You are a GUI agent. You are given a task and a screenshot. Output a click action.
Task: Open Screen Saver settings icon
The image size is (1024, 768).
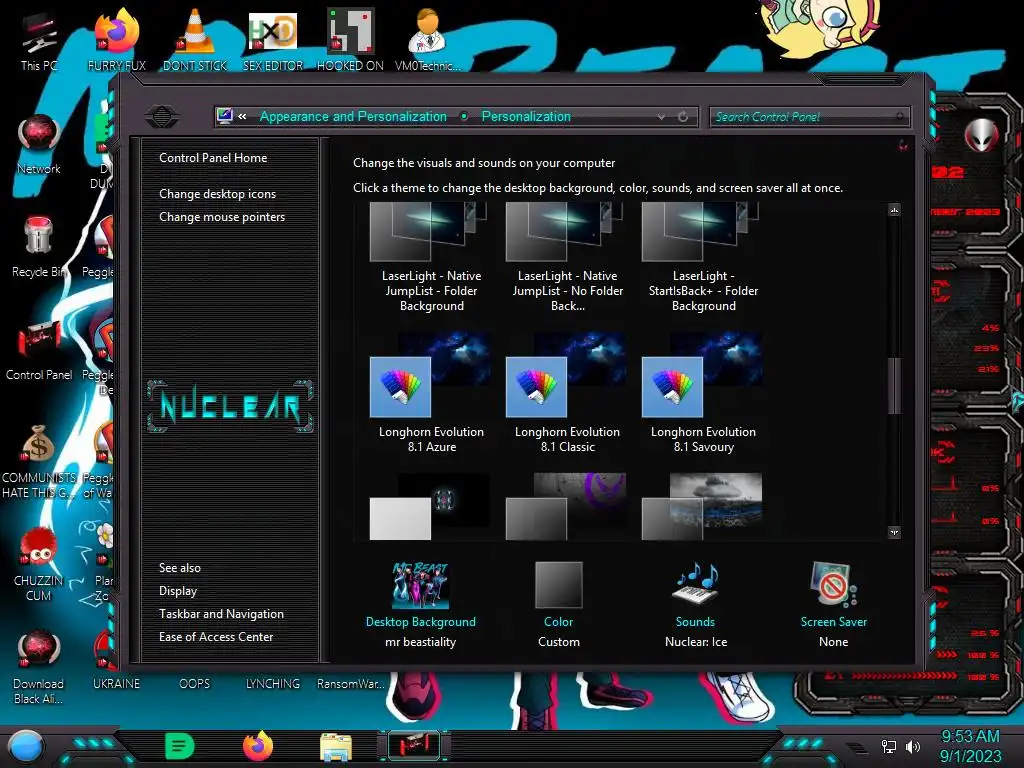click(x=833, y=584)
